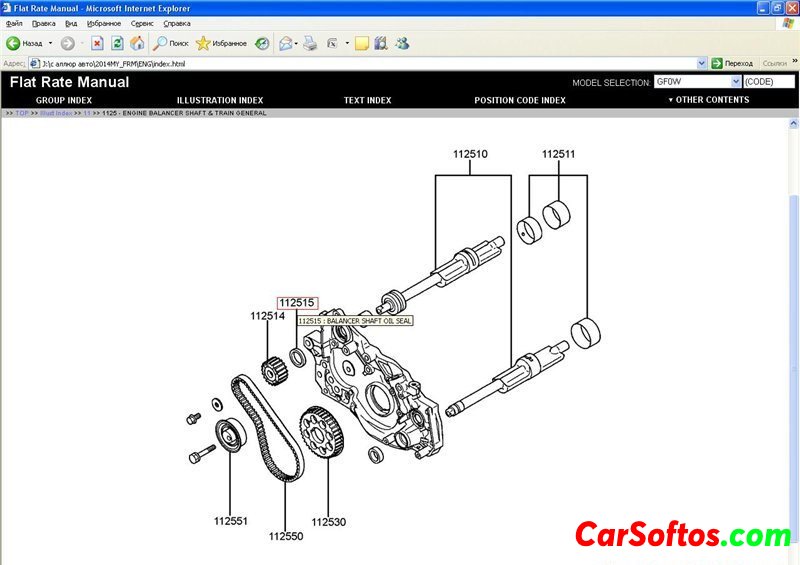Click the browser Back (Назад) button
Screen dimensions: 800x565
click(x=25, y=43)
